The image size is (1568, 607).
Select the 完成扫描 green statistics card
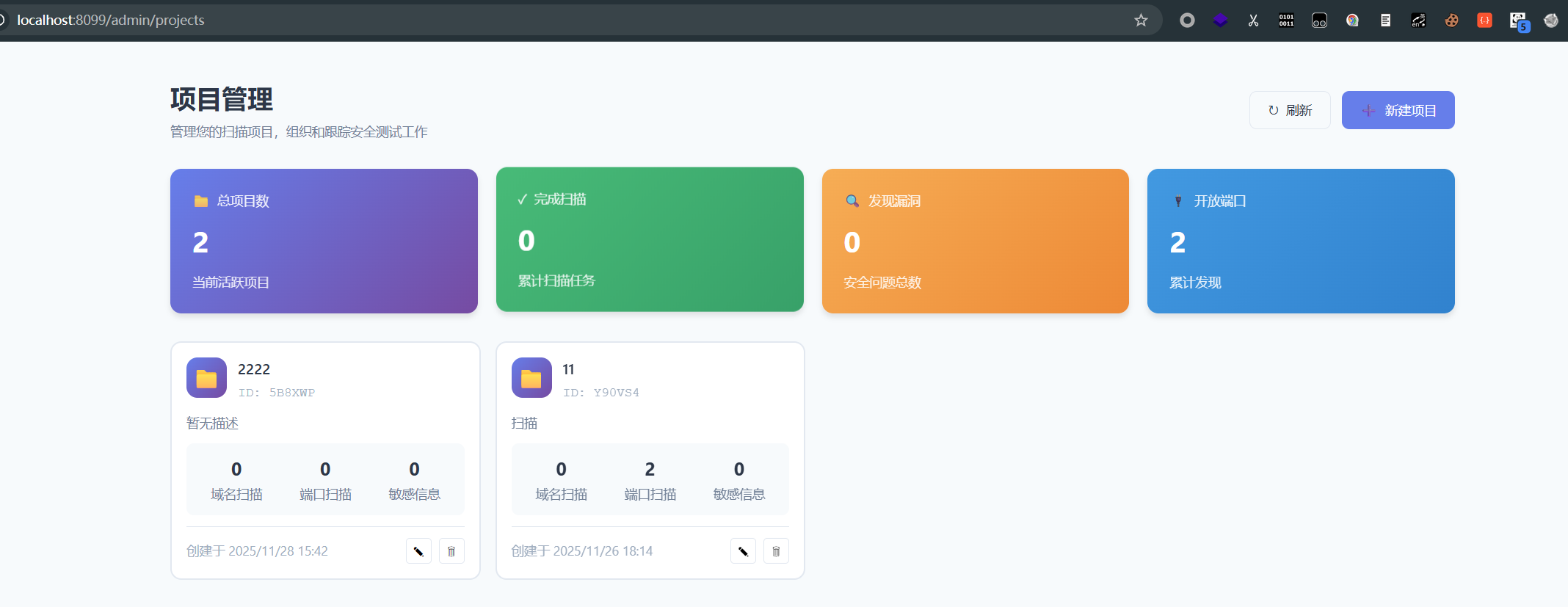pos(650,239)
